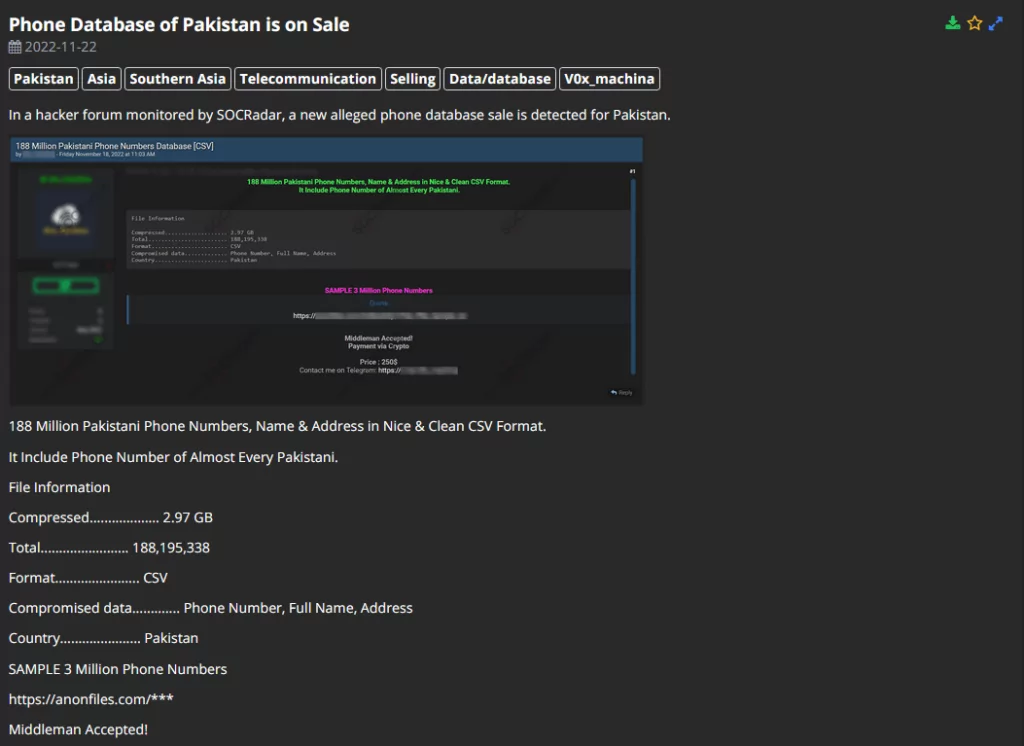This screenshot has height=746, width=1024.
Task: Click the SOCRadar intro sentence
Action: tap(340, 115)
